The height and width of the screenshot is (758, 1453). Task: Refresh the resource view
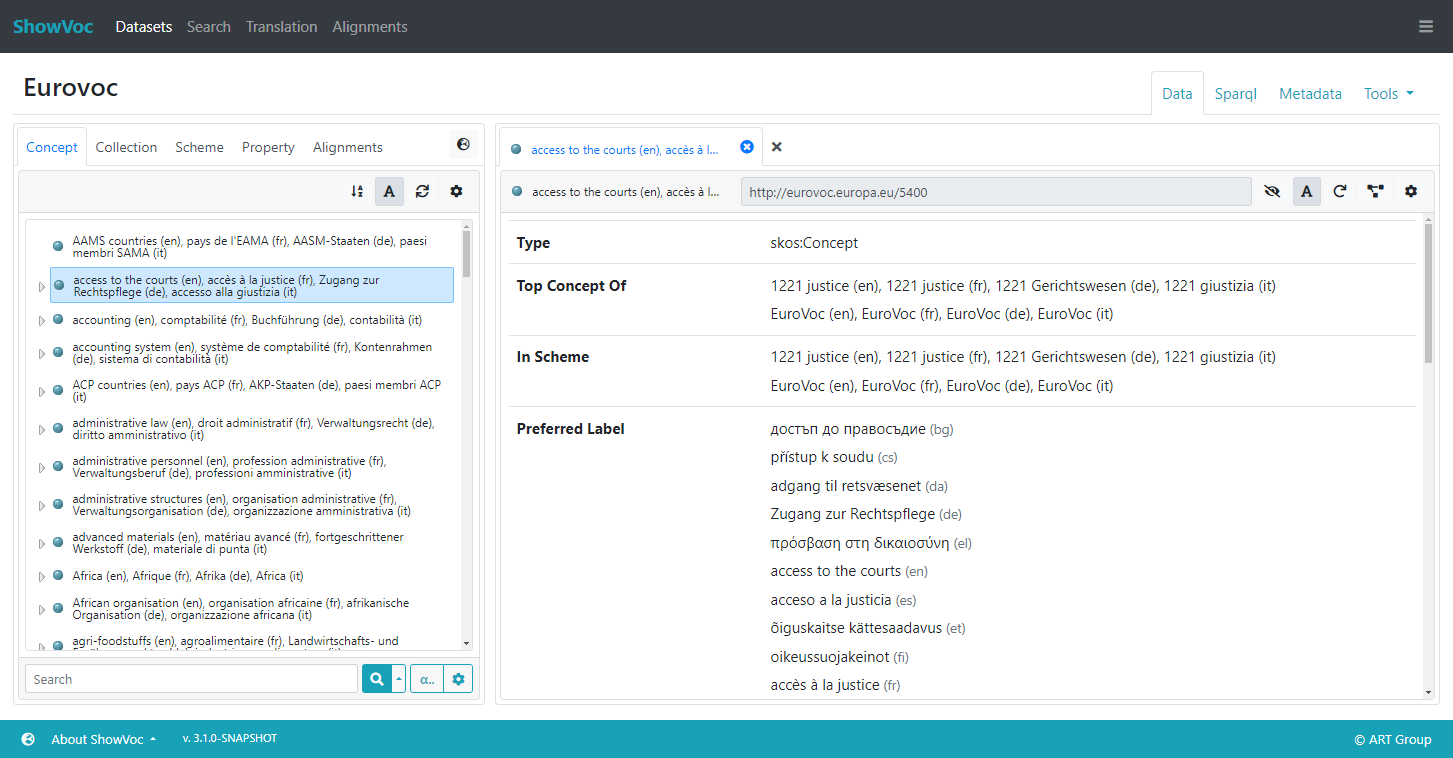(1340, 191)
